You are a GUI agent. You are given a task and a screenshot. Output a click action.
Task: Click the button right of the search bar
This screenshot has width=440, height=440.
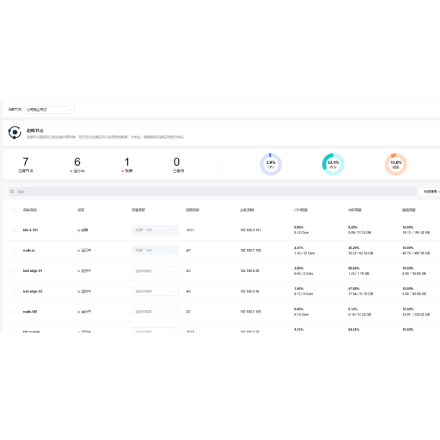point(430,192)
